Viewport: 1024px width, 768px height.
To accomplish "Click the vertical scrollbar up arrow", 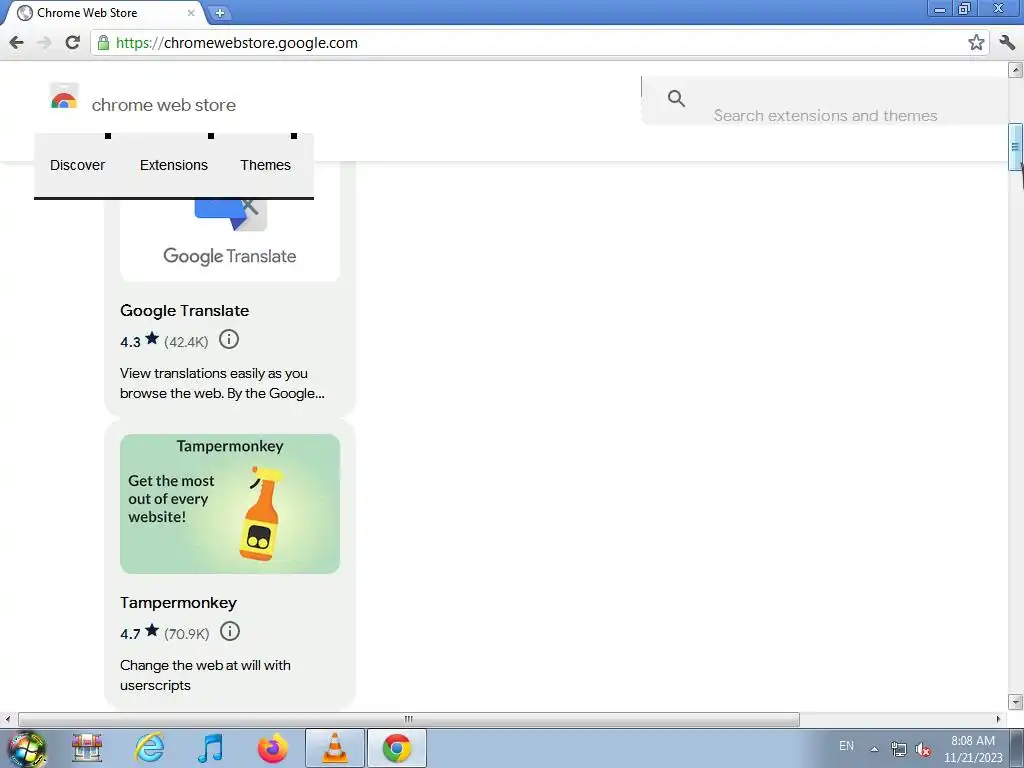I will tap(1016, 70).
